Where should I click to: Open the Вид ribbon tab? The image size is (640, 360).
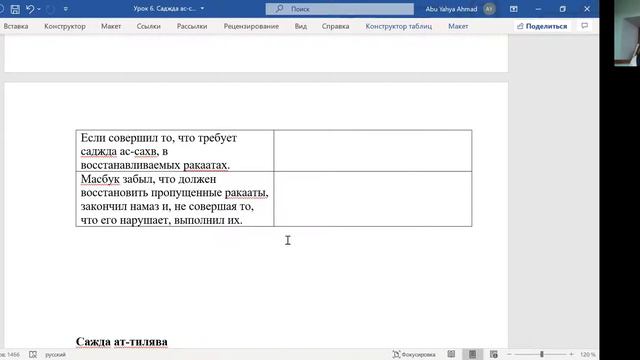coord(301,26)
